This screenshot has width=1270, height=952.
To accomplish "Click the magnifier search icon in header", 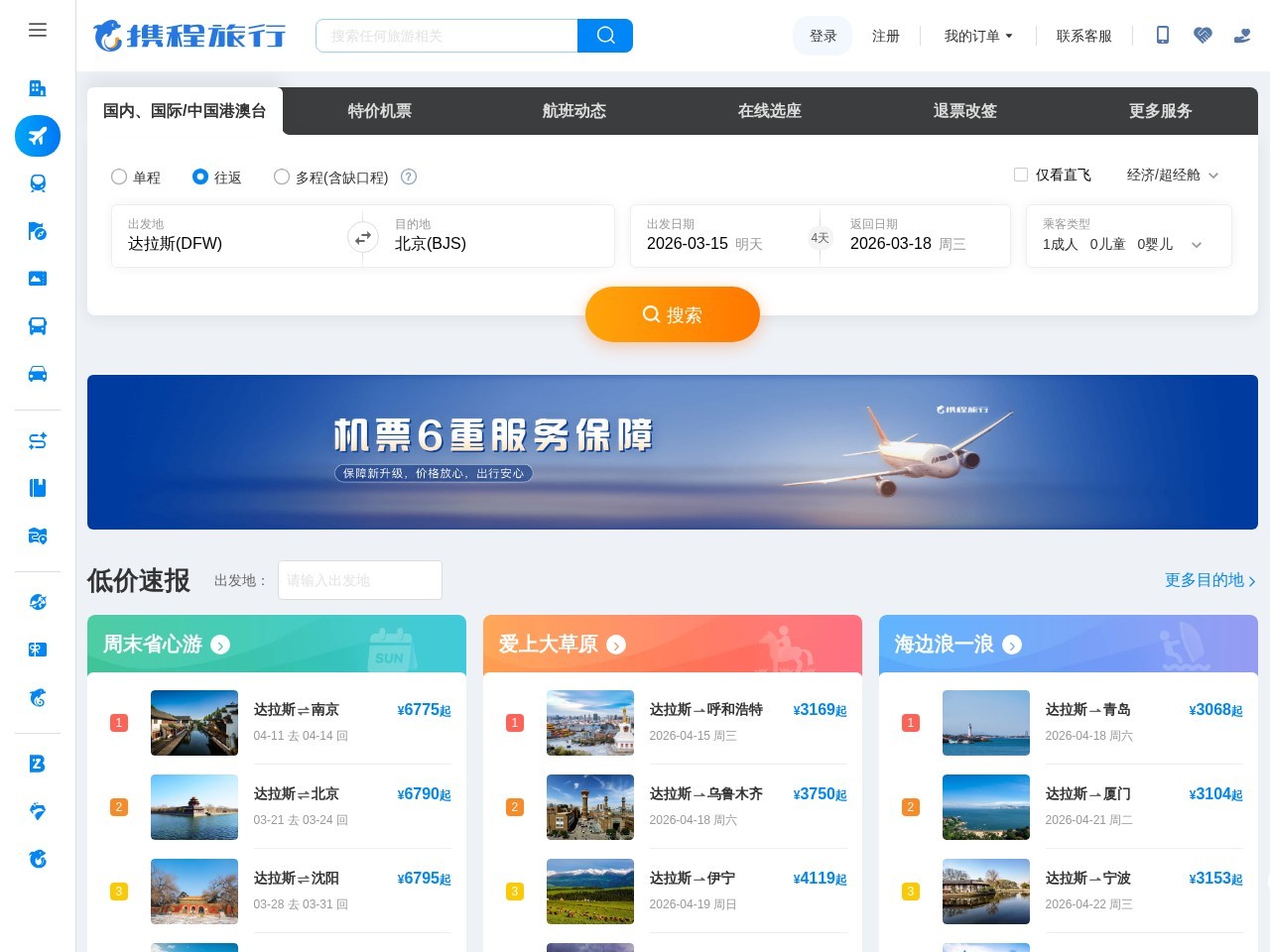I will point(605,36).
